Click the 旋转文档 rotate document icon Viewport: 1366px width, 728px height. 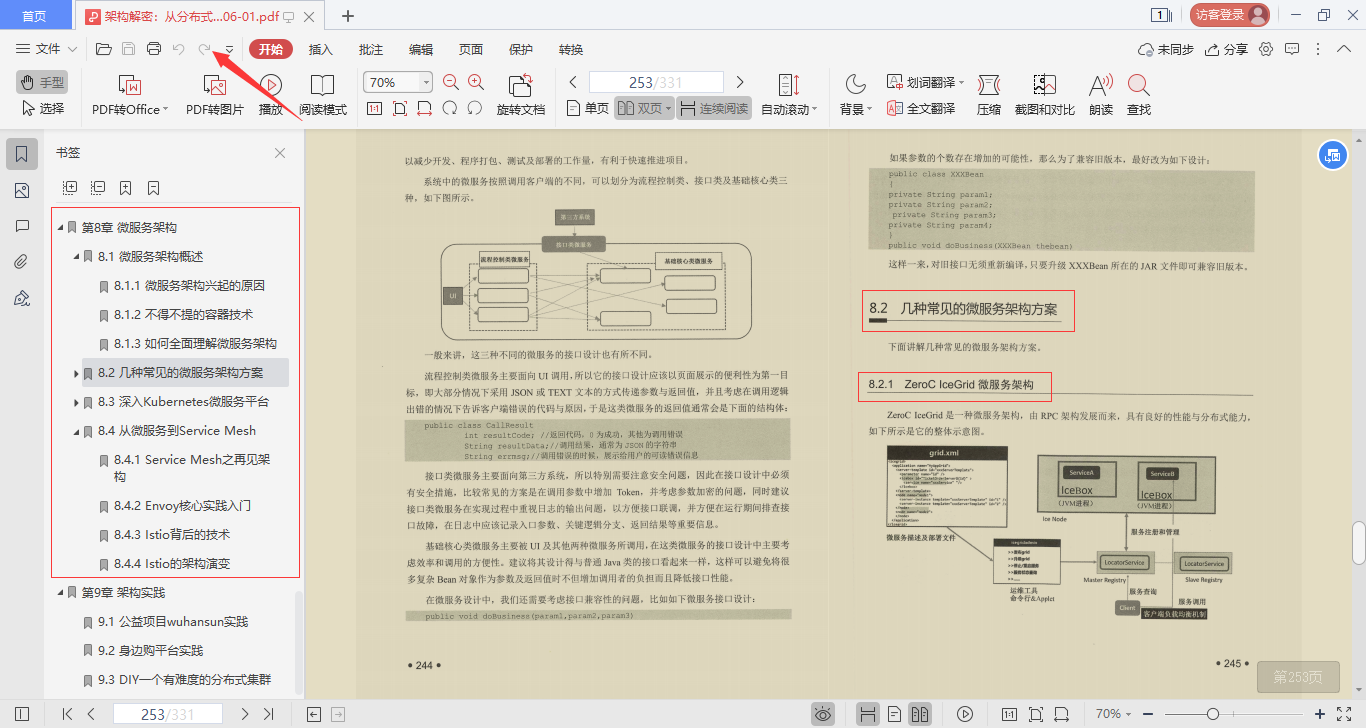pyautogui.click(x=521, y=85)
